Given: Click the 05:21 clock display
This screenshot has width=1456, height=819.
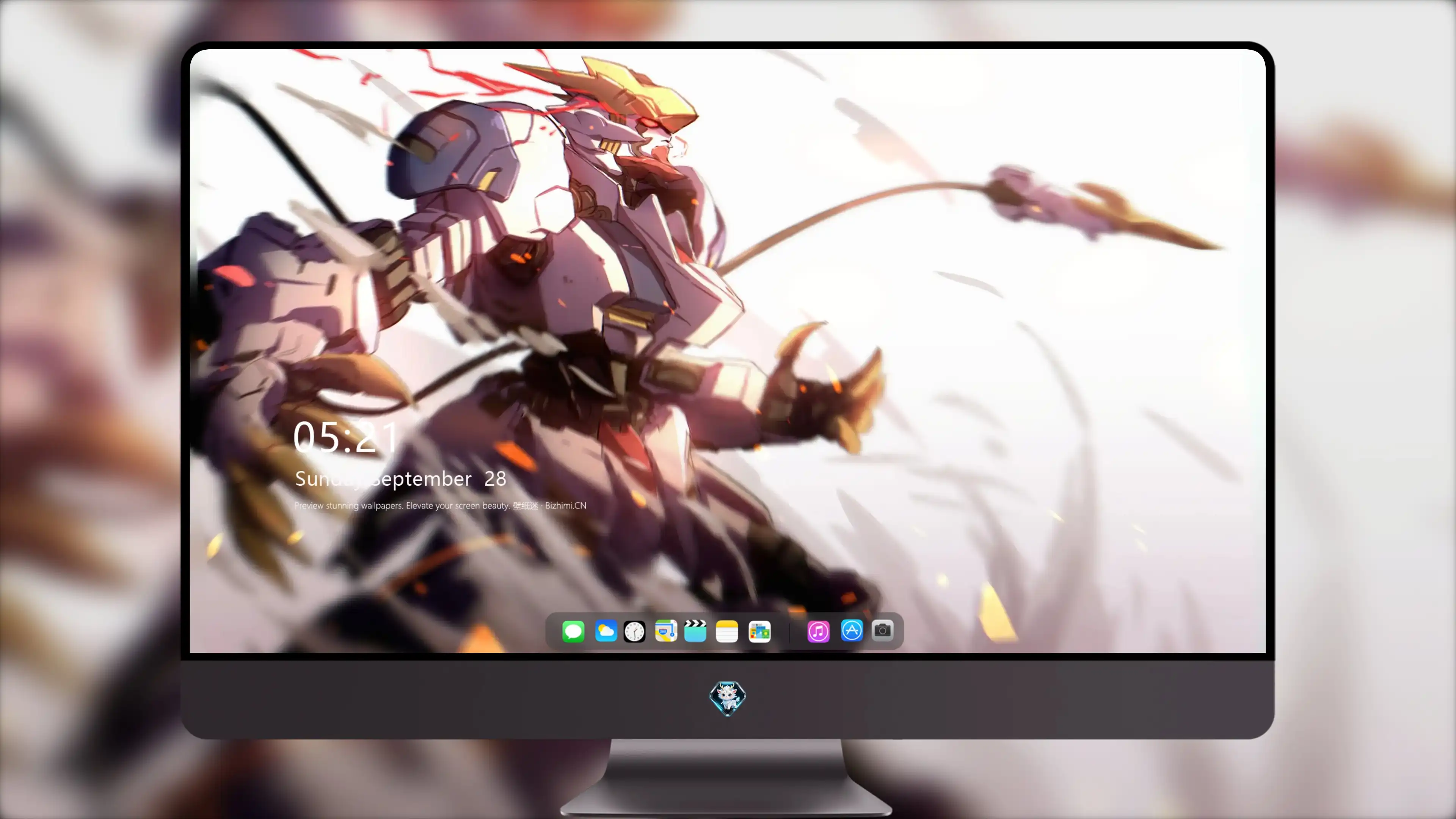Looking at the screenshot, I should pyautogui.click(x=346, y=437).
